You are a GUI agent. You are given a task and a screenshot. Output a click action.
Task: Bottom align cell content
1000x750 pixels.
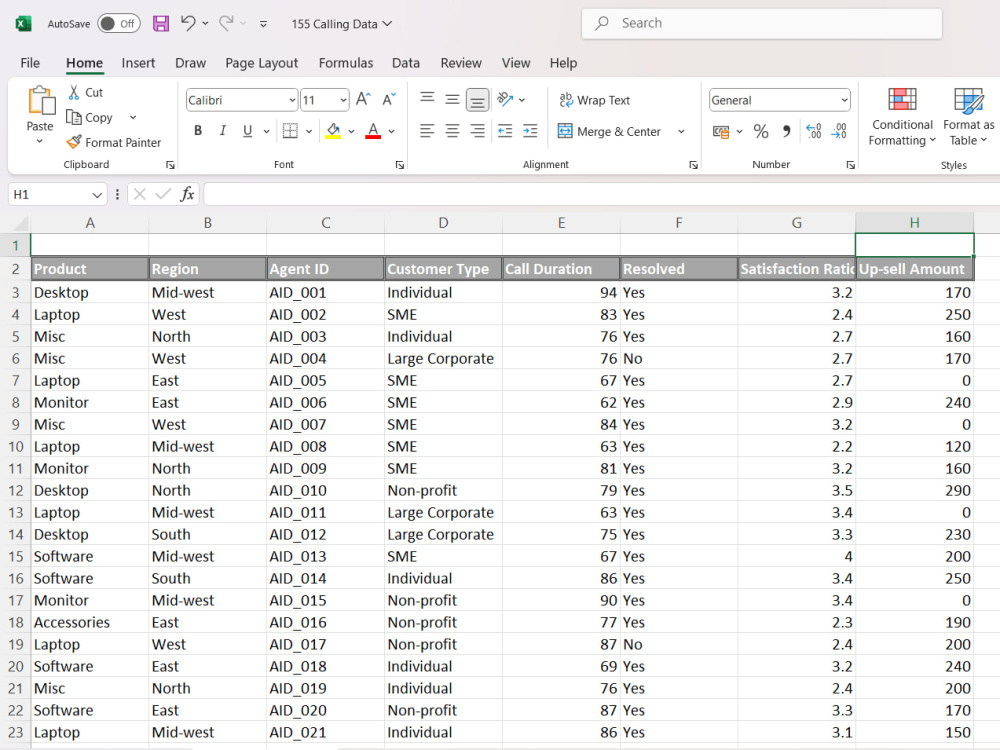coord(478,99)
